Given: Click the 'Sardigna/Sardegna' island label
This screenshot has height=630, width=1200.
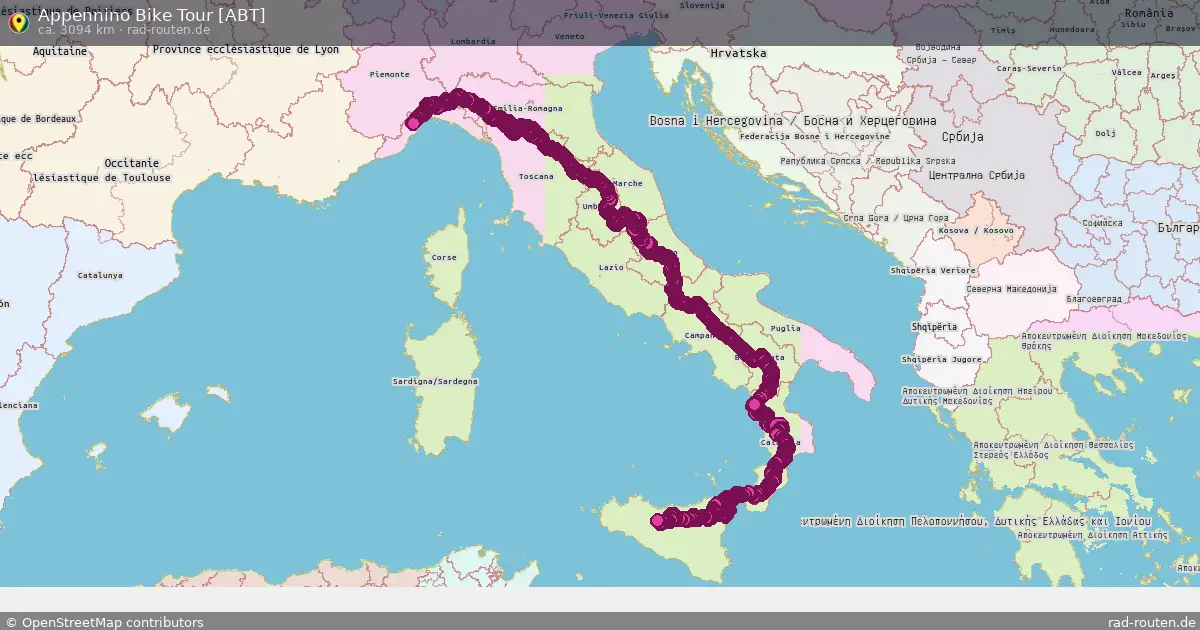Looking at the screenshot, I should pos(435,381).
